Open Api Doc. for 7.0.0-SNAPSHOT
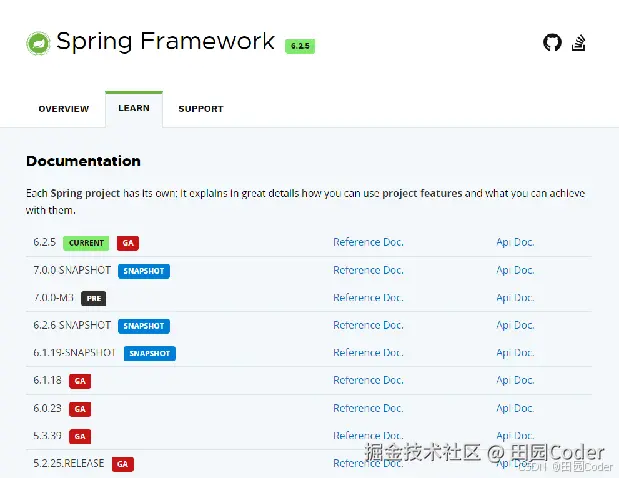Image resolution: width=619 pixels, height=478 pixels. 515,270
